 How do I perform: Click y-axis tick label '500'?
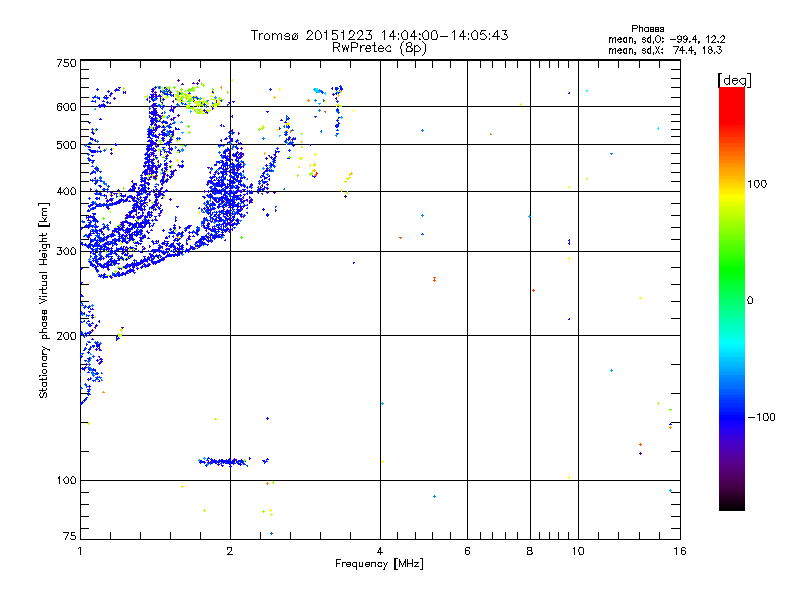[x=66, y=145]
